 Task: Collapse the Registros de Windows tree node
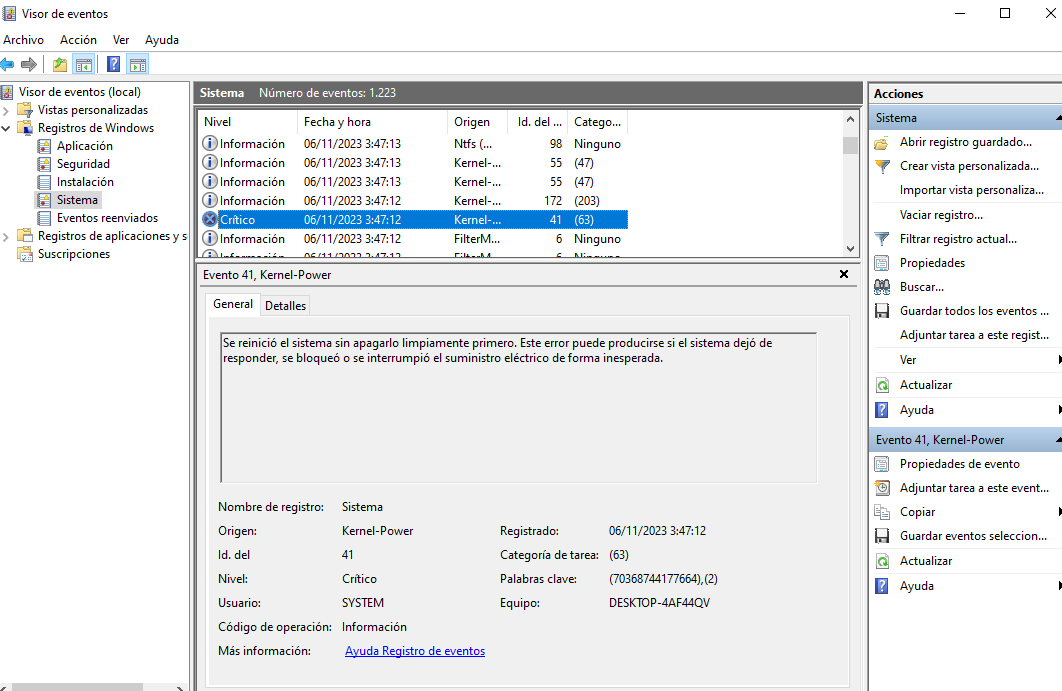[x=7, y=128]
